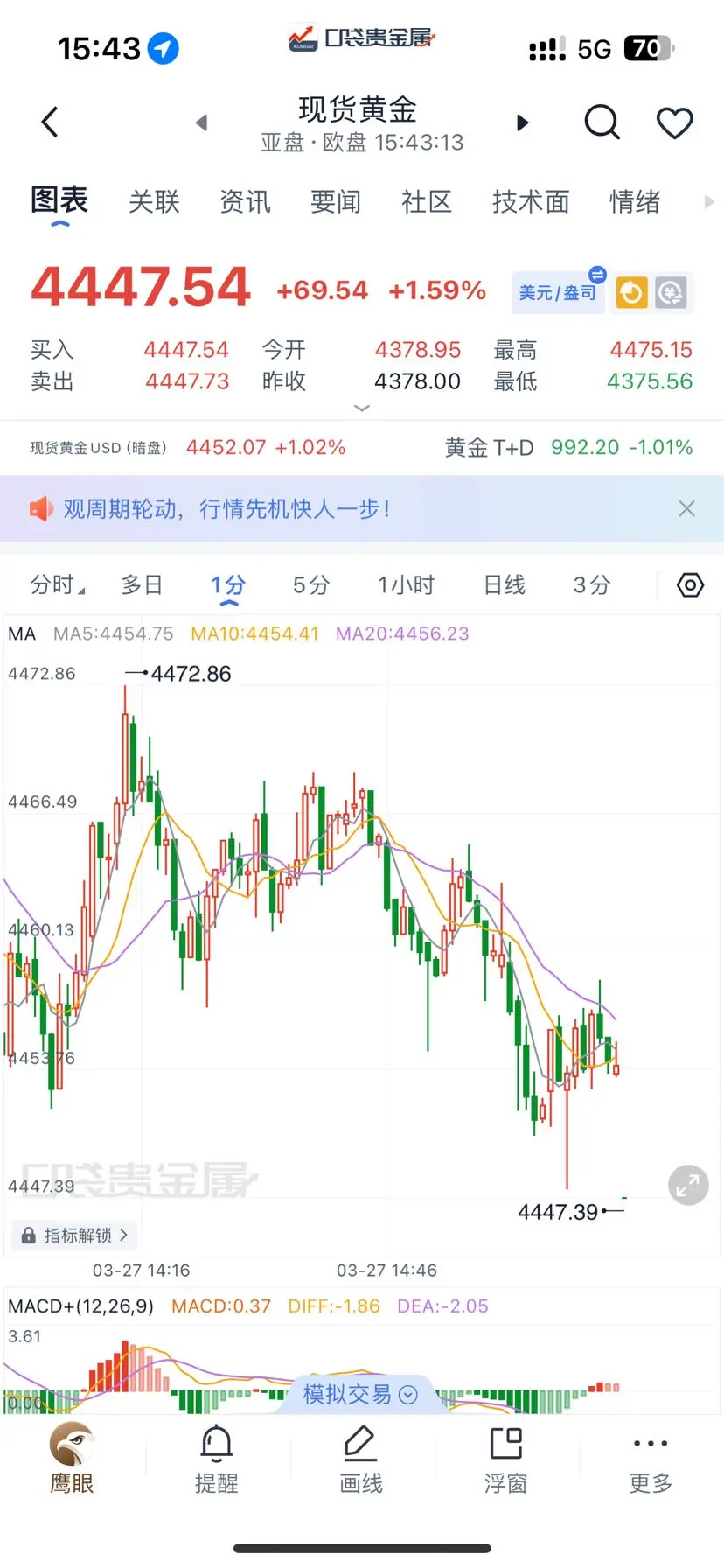The height and width of the screenshot is (1568, 724).
Task: Switch to 资讯 tab
Action: [x=245, y=202]
